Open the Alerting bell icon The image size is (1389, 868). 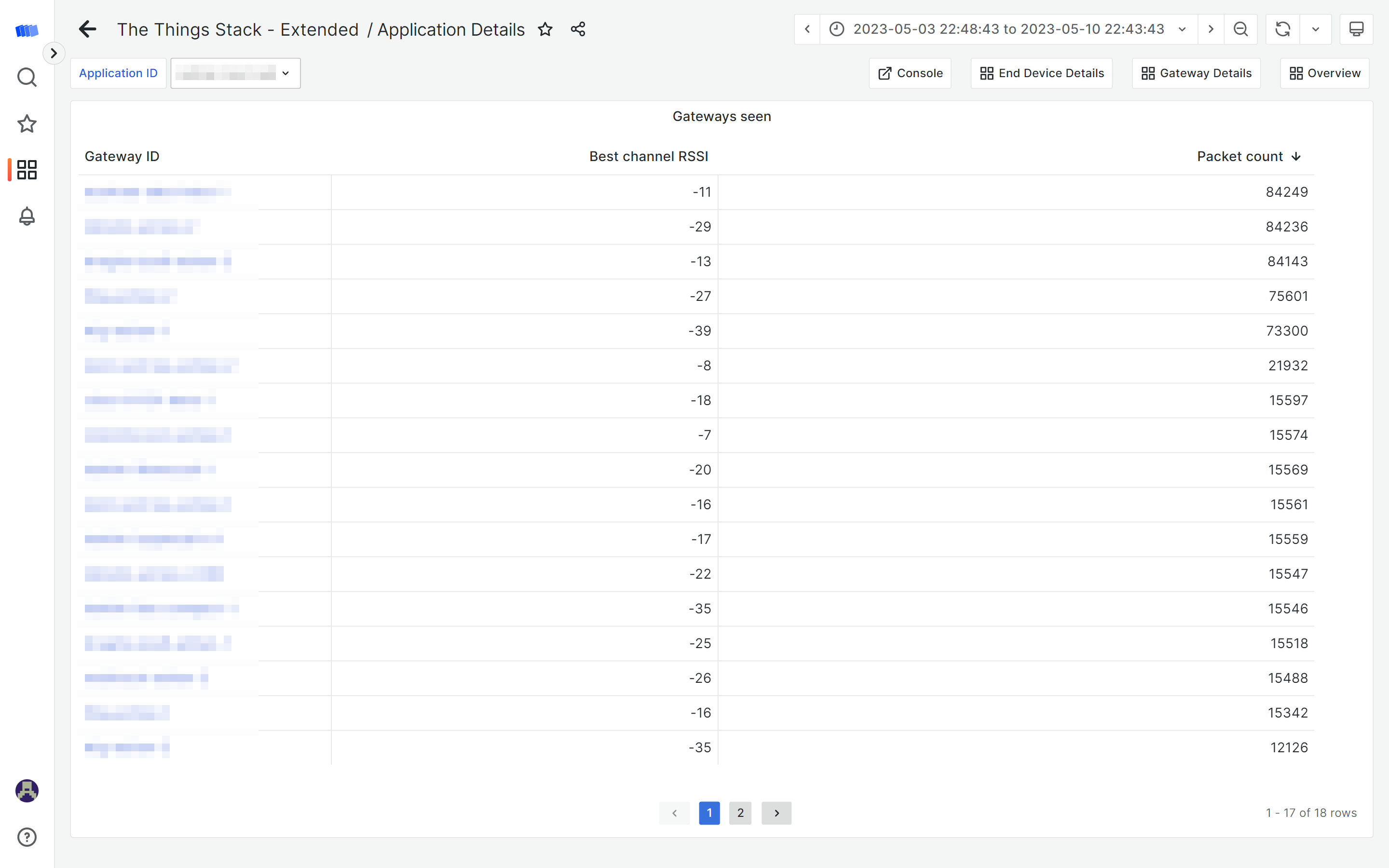(27, 217)
